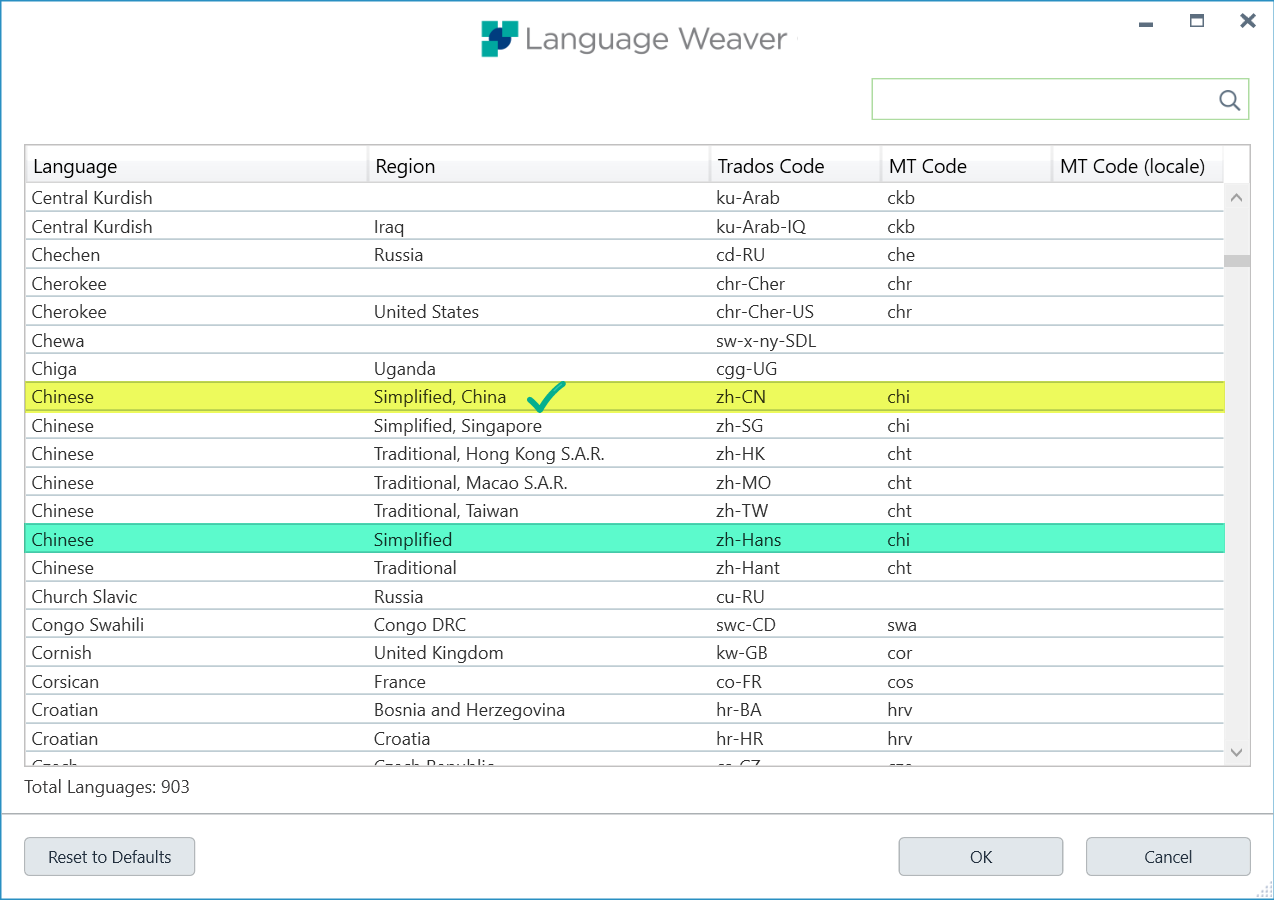Focus the language search box

[x=1060, y=99]
